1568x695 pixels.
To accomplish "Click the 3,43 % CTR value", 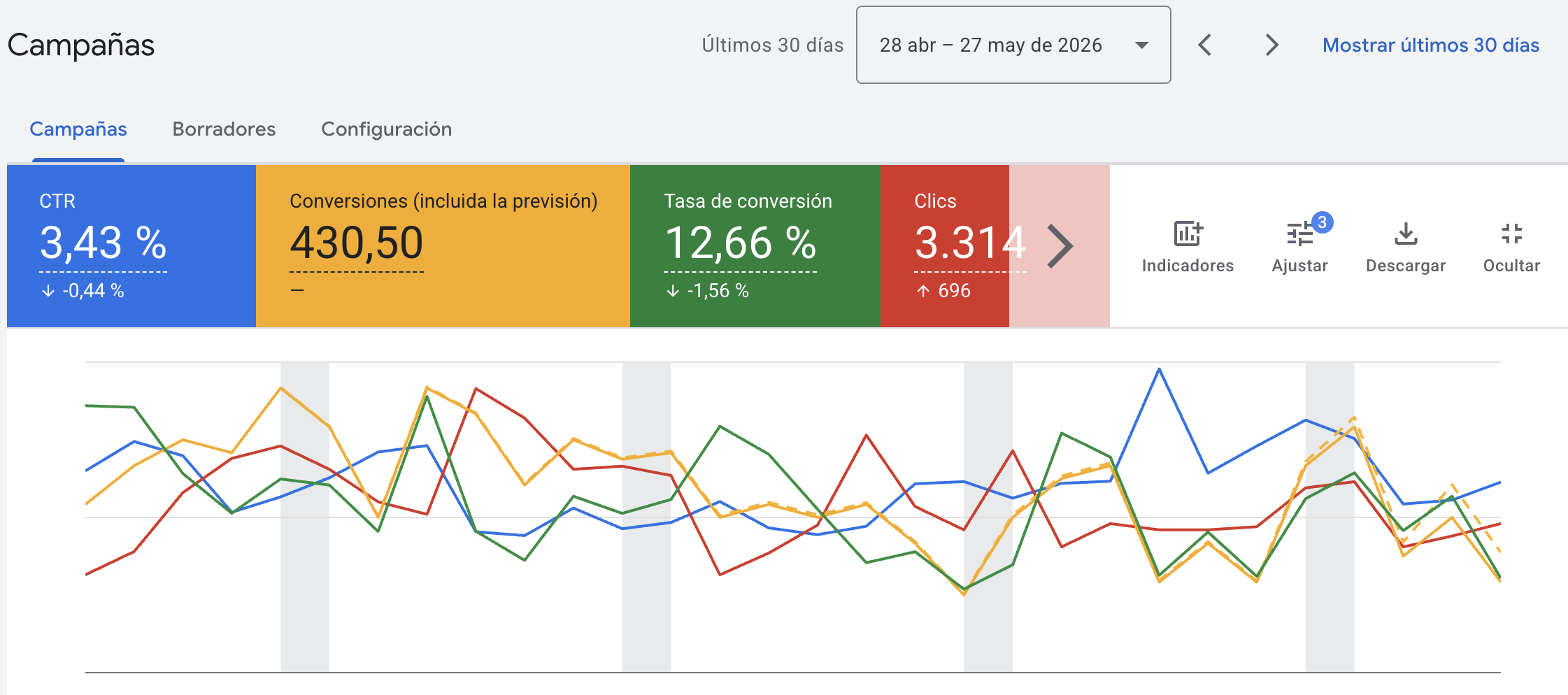I will pyautogui.click(x=103, y=243).
